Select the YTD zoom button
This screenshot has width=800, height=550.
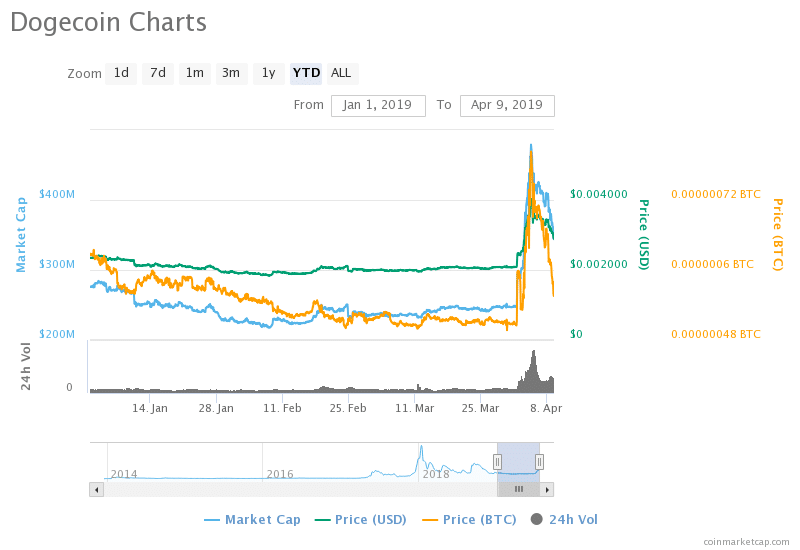306,73
